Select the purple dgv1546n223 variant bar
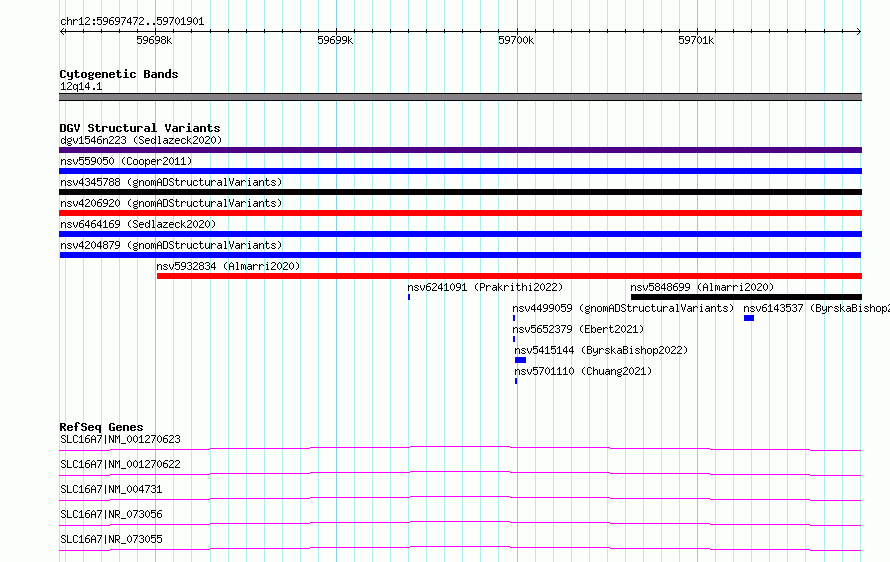 coord(460,150)
